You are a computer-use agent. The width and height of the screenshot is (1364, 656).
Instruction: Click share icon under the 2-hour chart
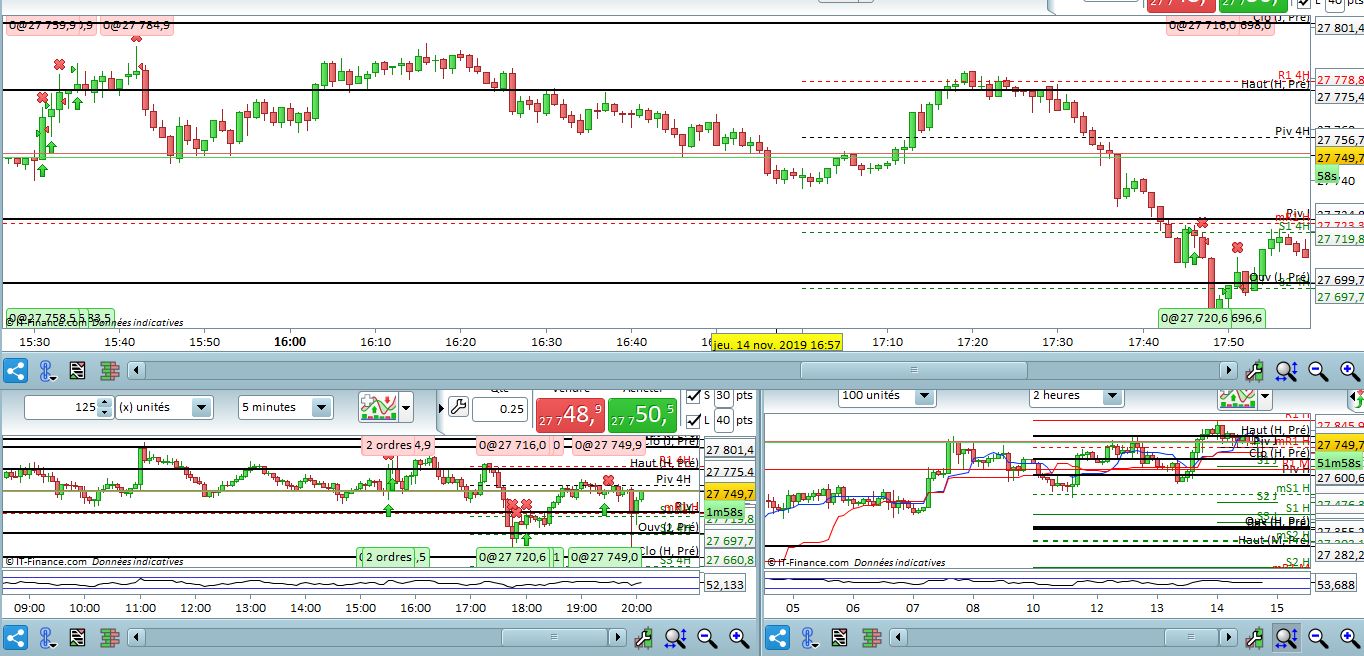click(x=778, y=637)
